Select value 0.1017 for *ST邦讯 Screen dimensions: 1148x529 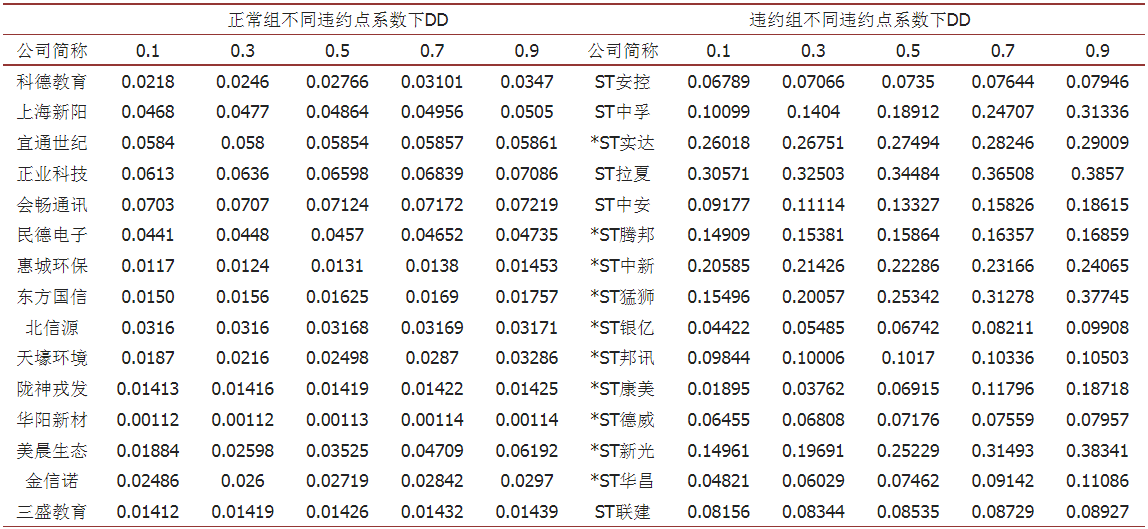(x=908, y=358)
